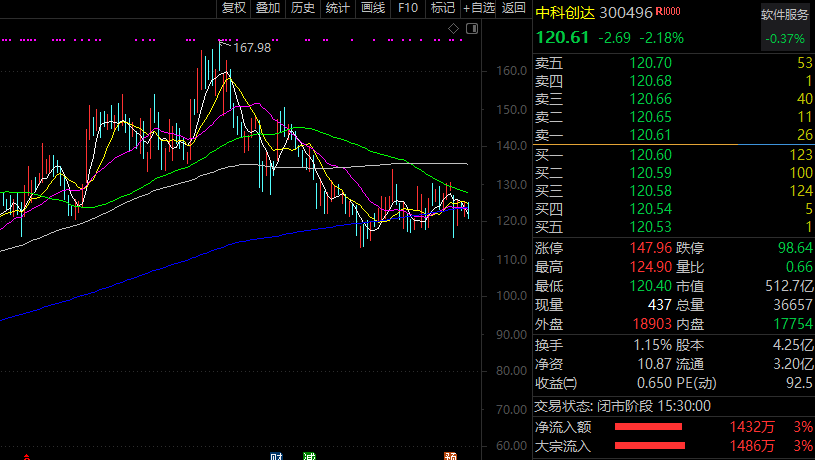Open the F10 company info tab

pos(408,8)
